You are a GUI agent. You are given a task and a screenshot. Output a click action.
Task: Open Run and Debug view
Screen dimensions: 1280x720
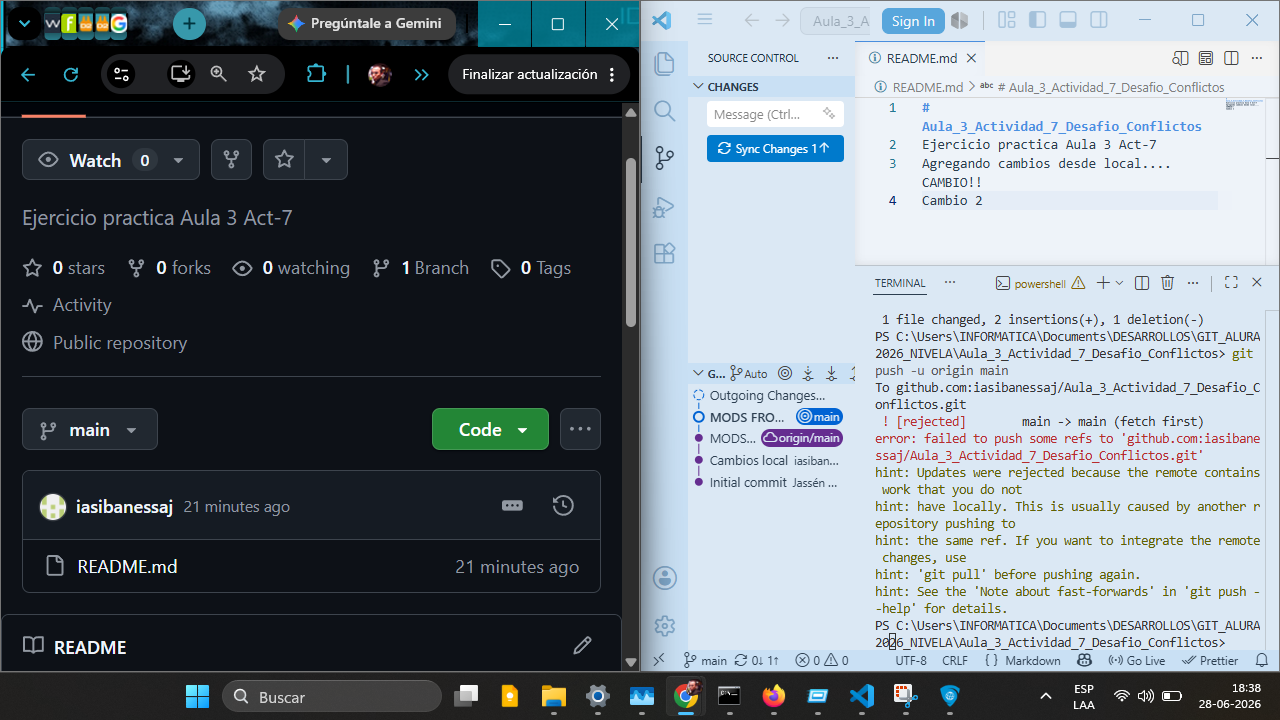664,206
